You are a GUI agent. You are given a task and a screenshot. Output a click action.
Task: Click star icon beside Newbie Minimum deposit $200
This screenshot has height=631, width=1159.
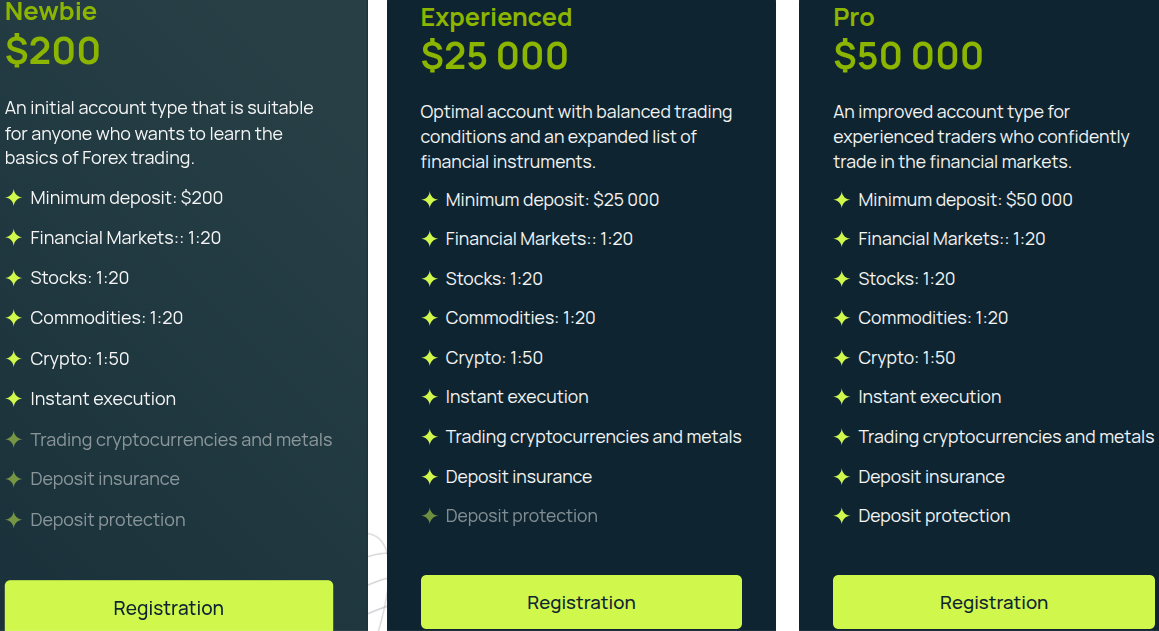pyautogui.click(x=13, y=197)
